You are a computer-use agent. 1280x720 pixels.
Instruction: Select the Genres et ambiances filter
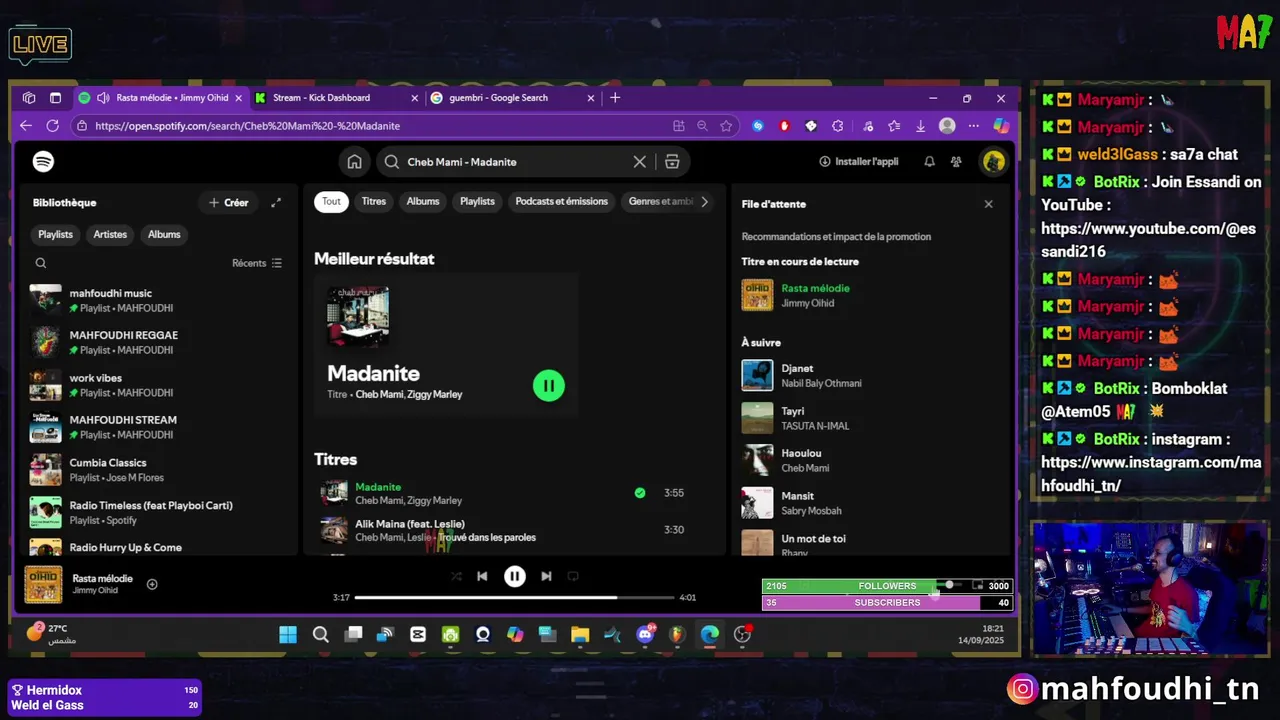(660, 202)
